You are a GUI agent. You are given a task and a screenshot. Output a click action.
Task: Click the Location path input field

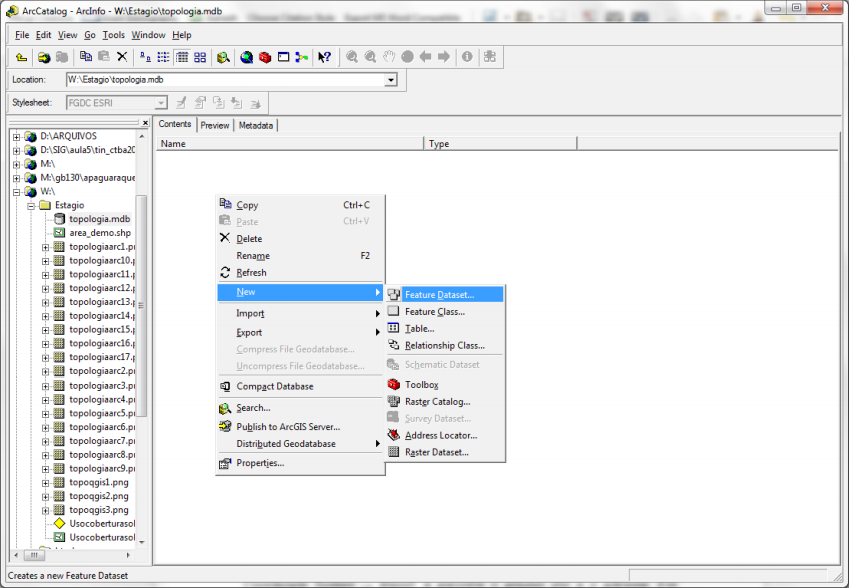click(225, 80)
